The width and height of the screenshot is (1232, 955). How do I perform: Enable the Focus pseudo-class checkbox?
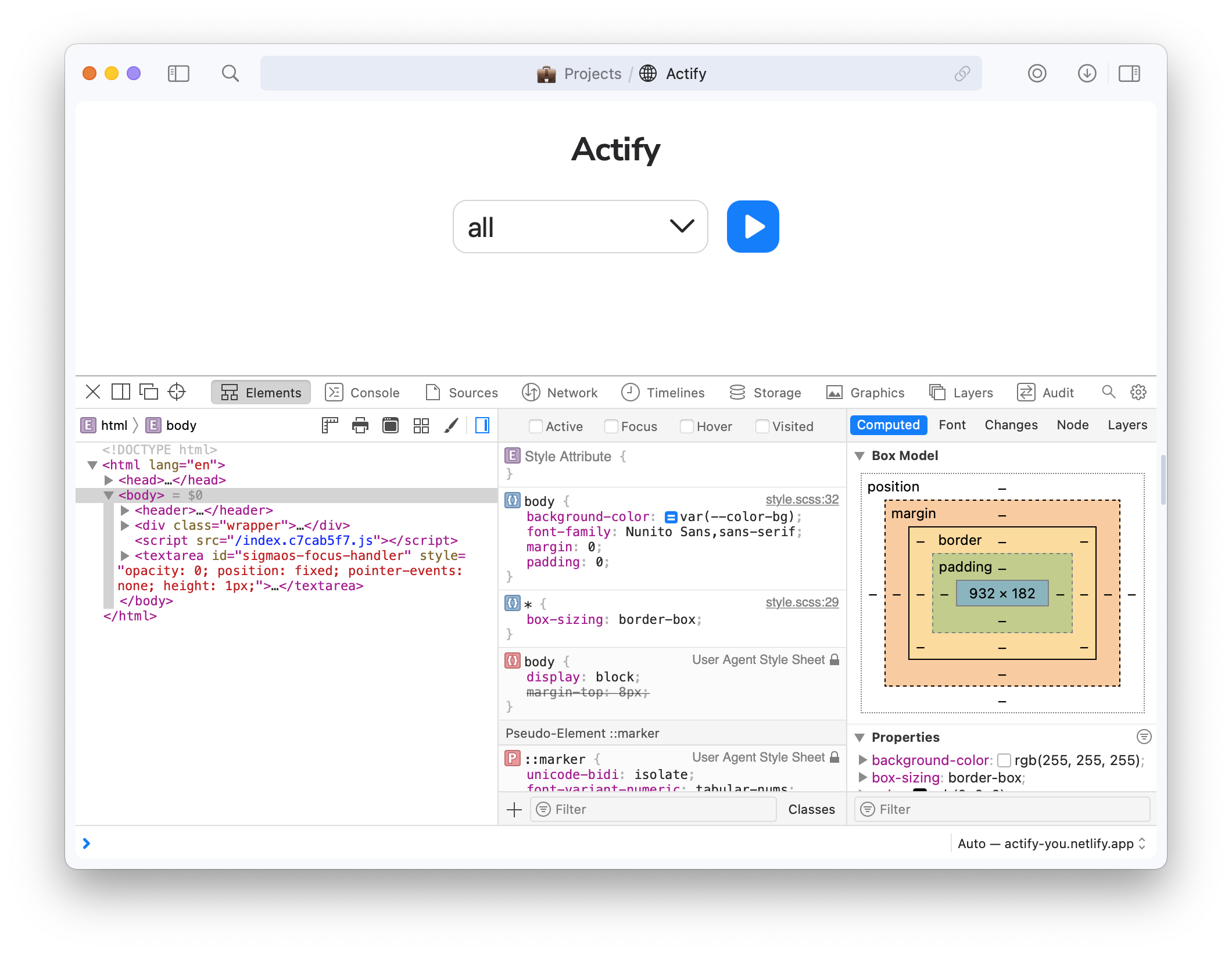[x=611, y=426]
